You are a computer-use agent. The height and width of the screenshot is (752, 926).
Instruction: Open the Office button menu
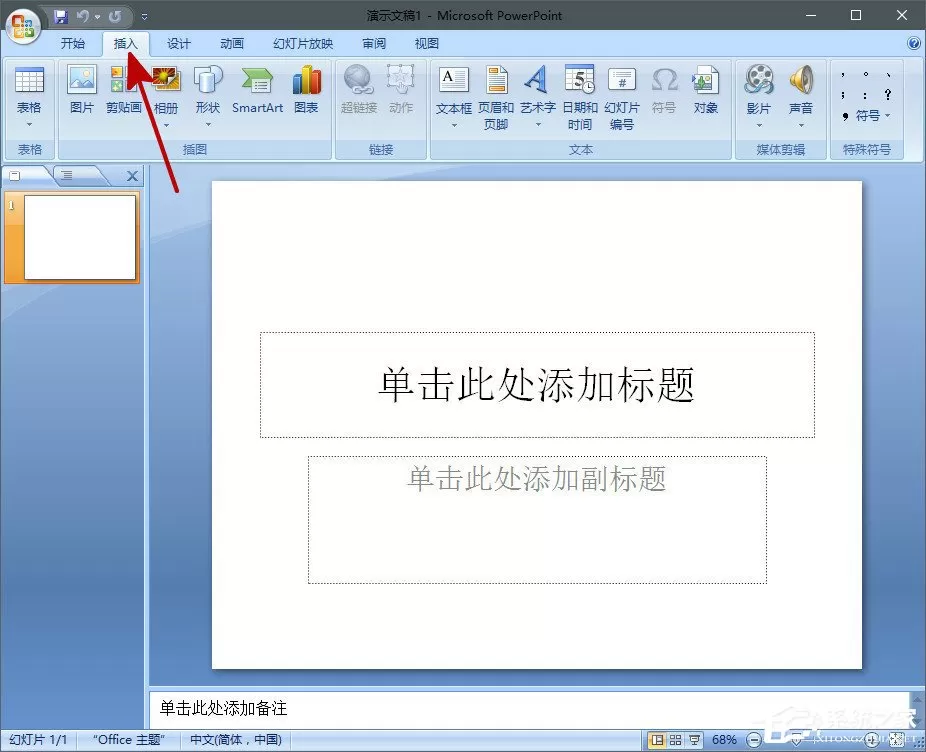pos(23,26)
